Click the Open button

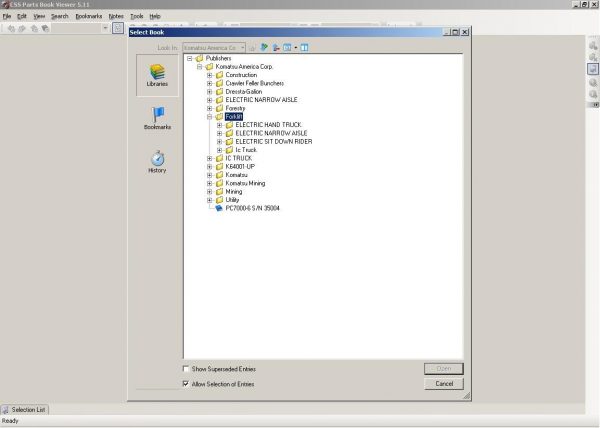click(x=444, y=369)
